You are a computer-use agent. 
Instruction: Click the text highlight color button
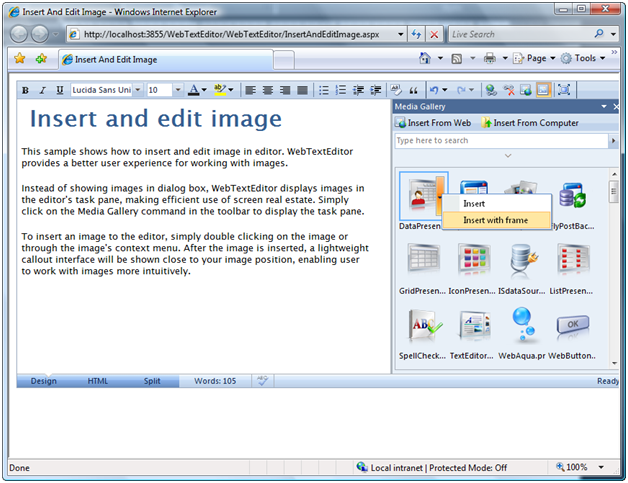(220, 90)
